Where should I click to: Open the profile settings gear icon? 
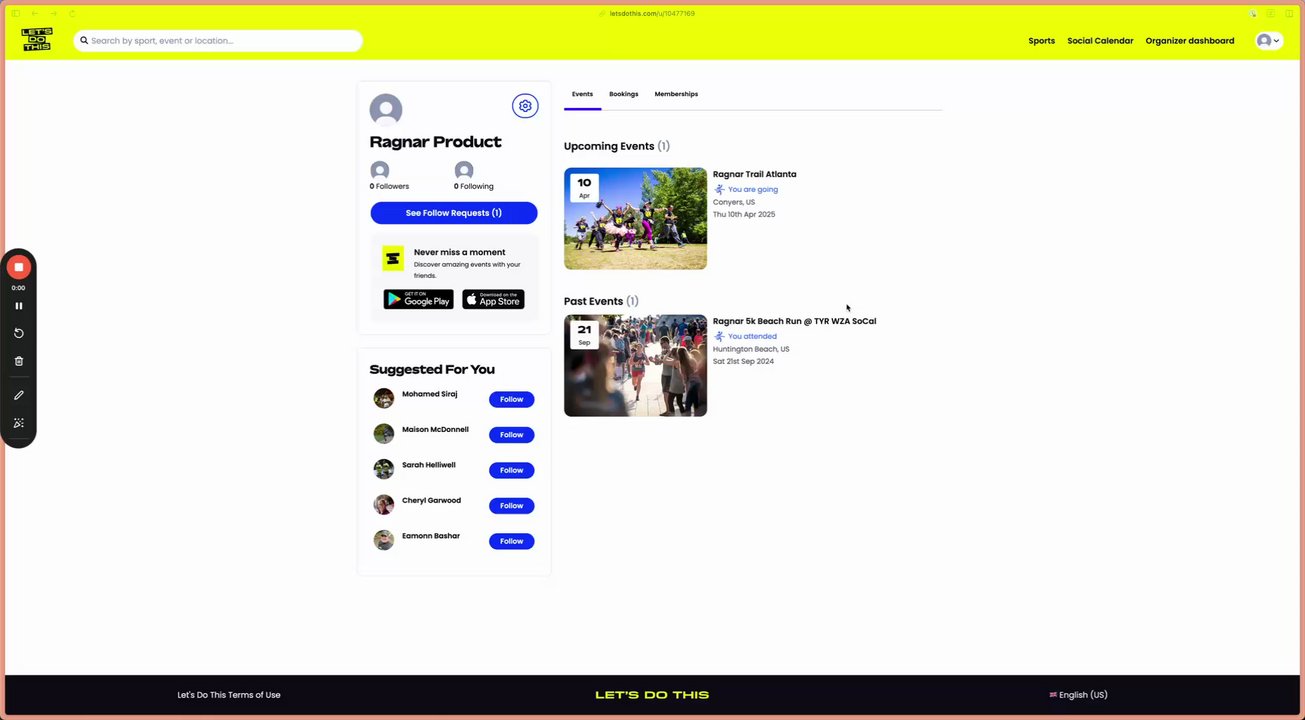[525, 106]
